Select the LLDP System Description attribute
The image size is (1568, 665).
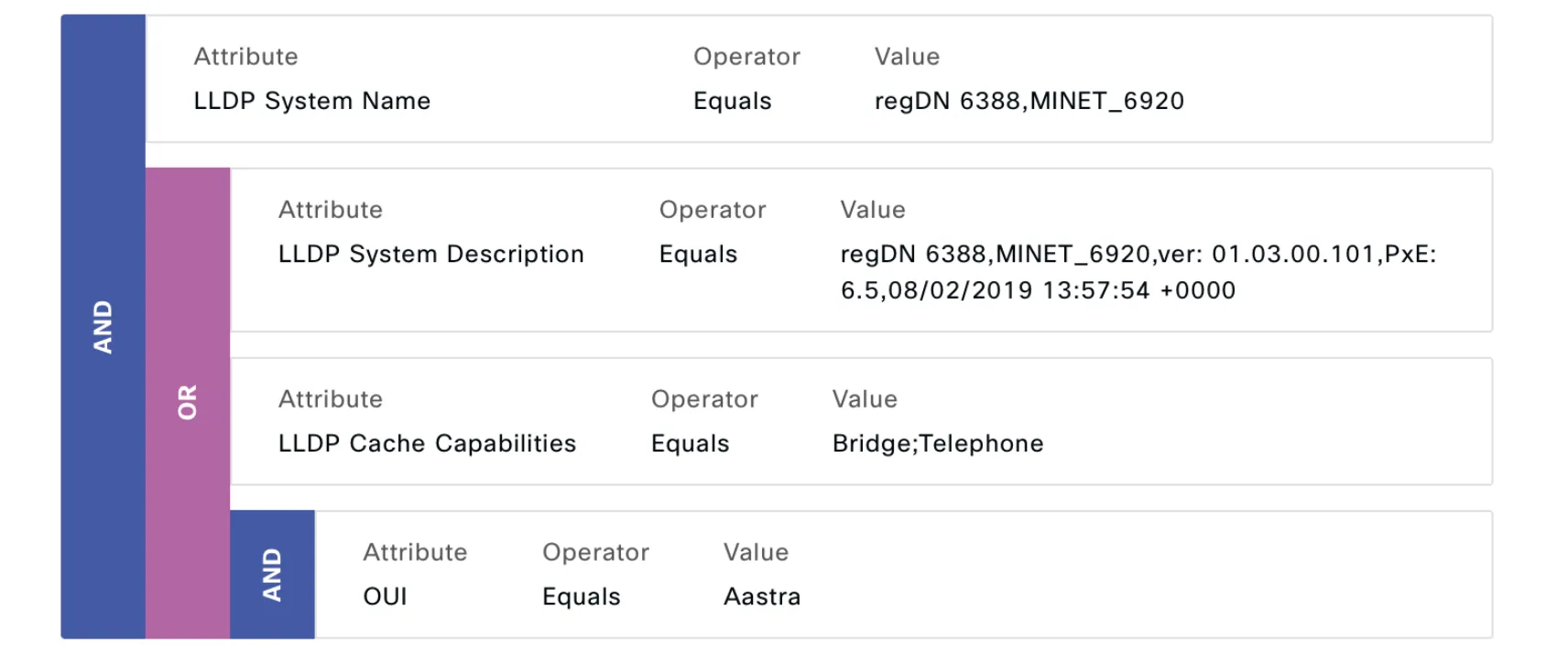[x=430, y=254]
